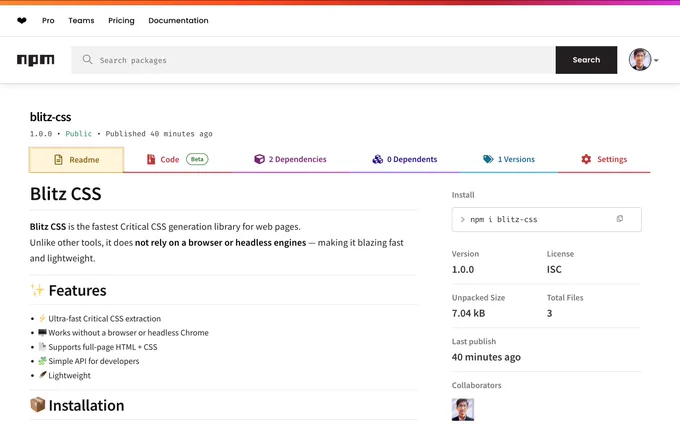Image resolution: width=680 pixels, height=425 pixels.
Task: Focus the Search packages input field
Action: (x=313, y=60)
